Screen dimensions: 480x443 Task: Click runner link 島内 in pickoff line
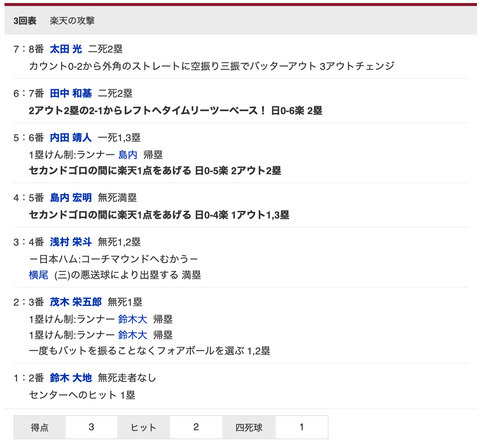[128, 155]
